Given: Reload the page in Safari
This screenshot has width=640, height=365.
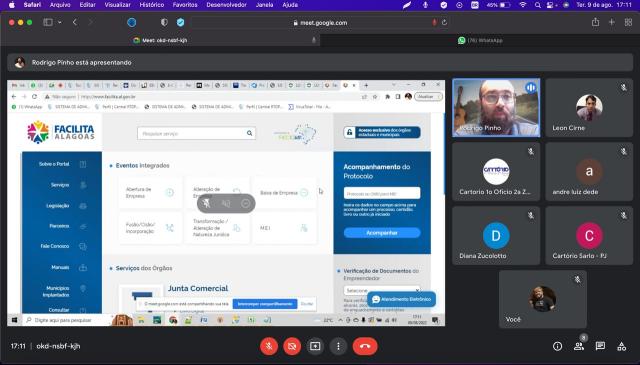Looking at the screenshot, I should coord(444,23).
